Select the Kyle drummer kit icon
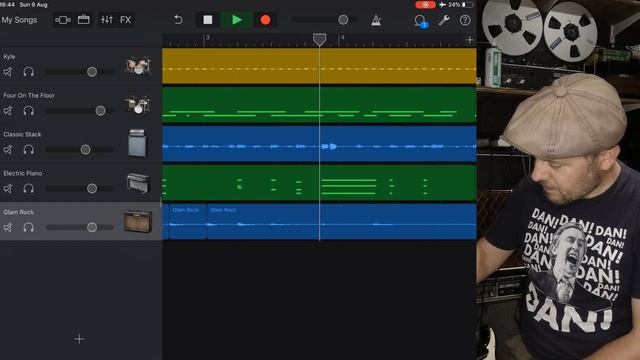 [138, 66]
